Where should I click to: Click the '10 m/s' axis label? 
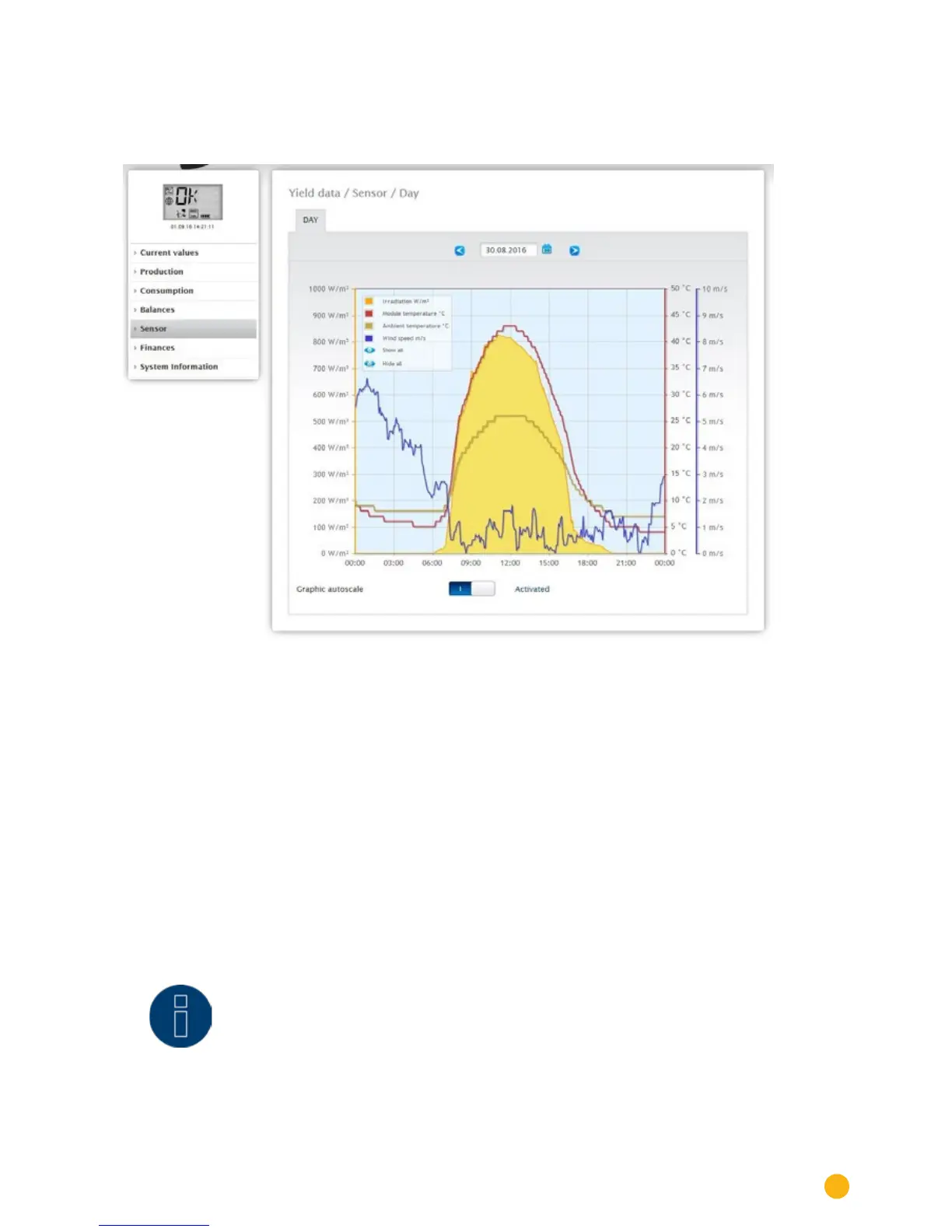(x=715, y=289)
